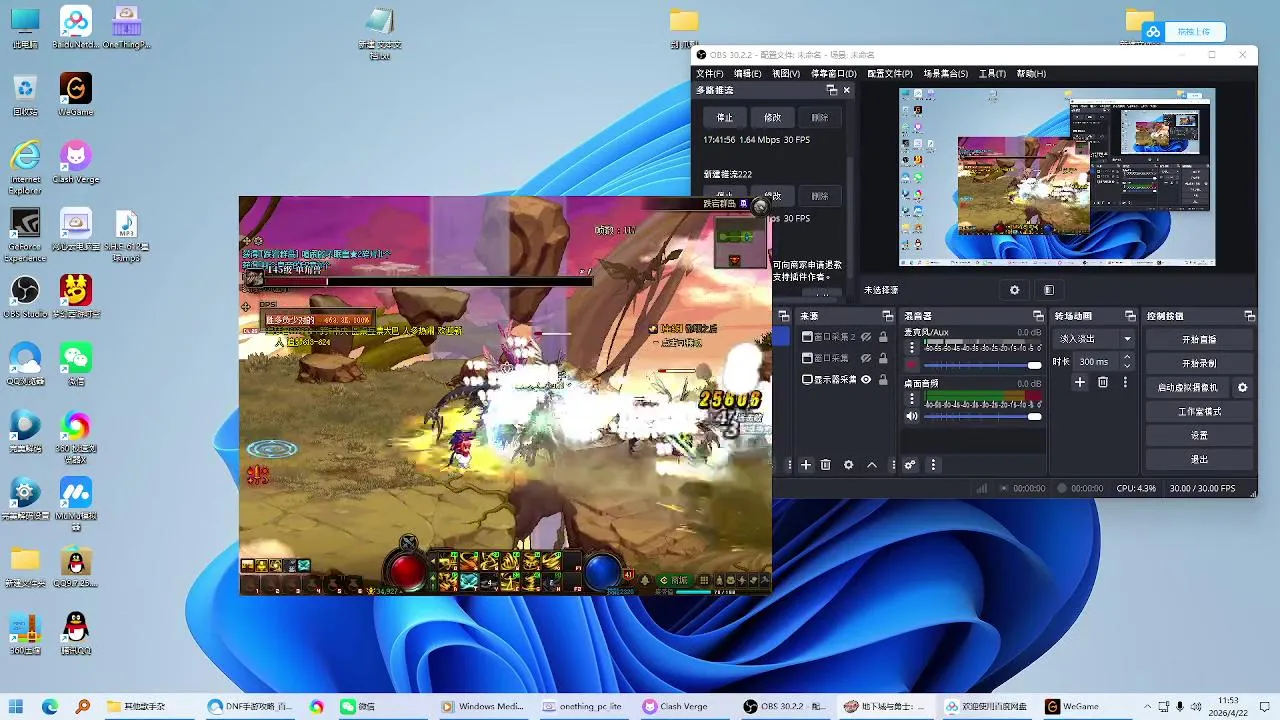Open OBS Studio desktop shortcut
Screen dimensions: 1280x720
click(x=25, y=296)
